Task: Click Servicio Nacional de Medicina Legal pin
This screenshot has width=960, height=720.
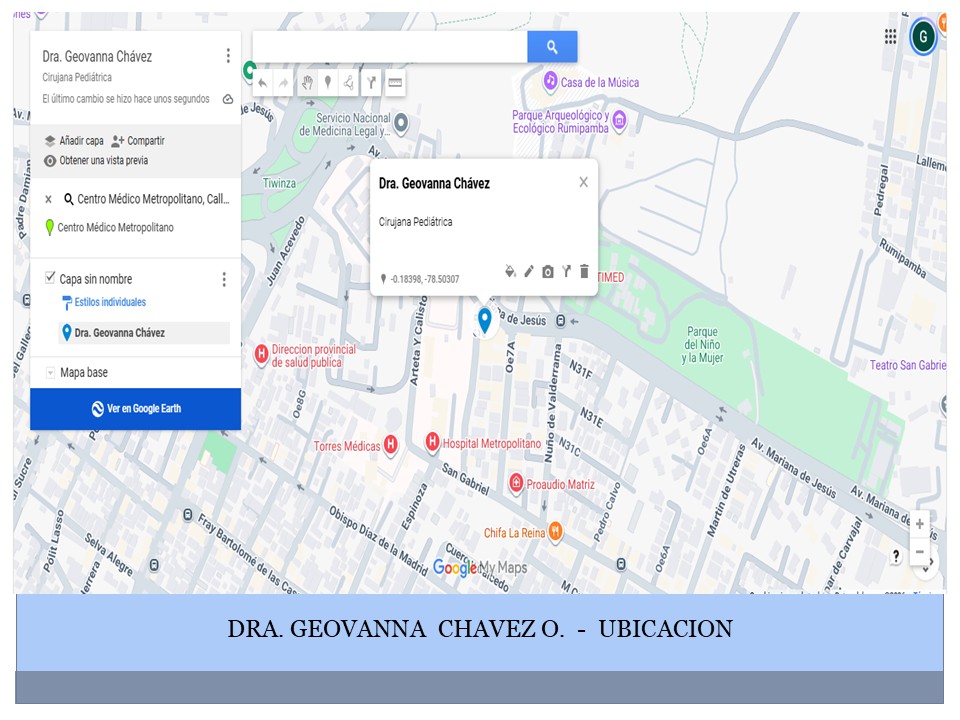Action: (400, 123)
